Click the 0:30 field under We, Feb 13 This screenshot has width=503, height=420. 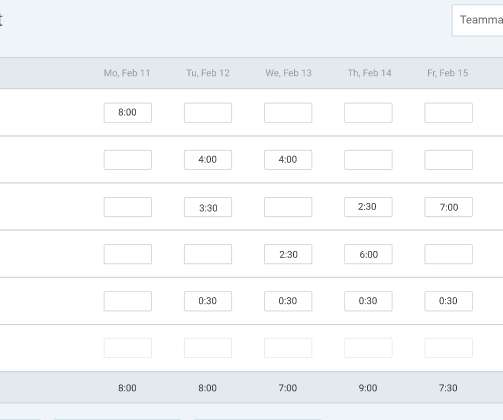[x=288, y=301]
